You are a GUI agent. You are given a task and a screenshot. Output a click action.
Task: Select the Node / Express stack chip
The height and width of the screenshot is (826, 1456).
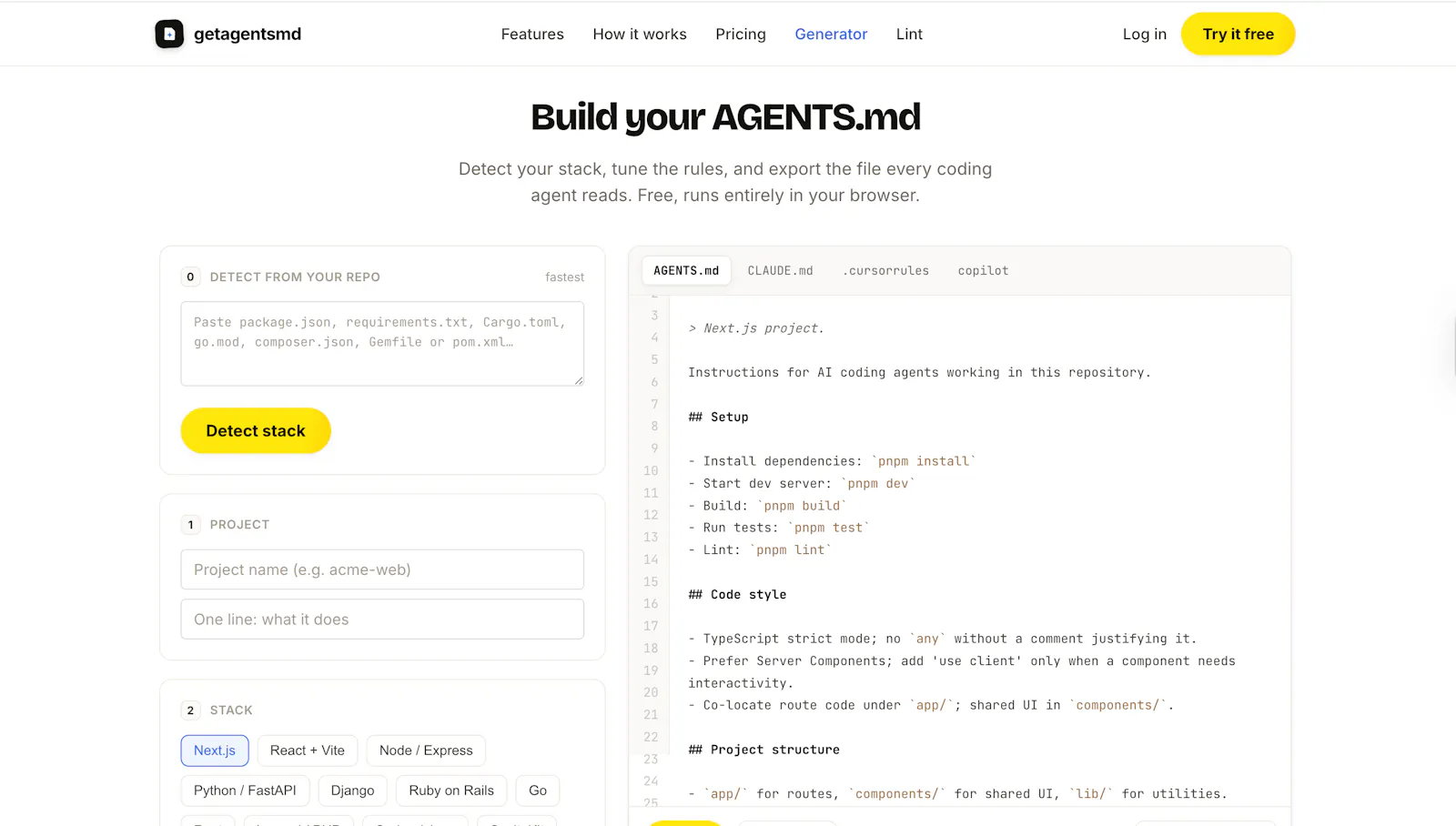point(426,750)
